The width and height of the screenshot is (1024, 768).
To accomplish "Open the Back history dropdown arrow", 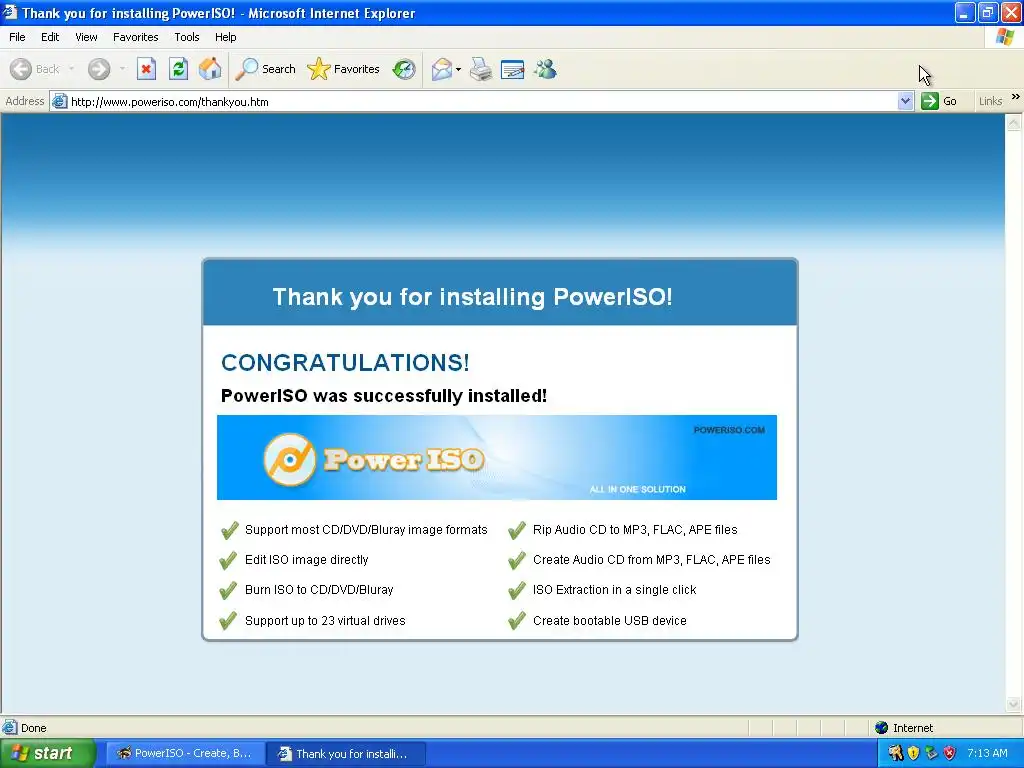I will (x=71, y=69).
